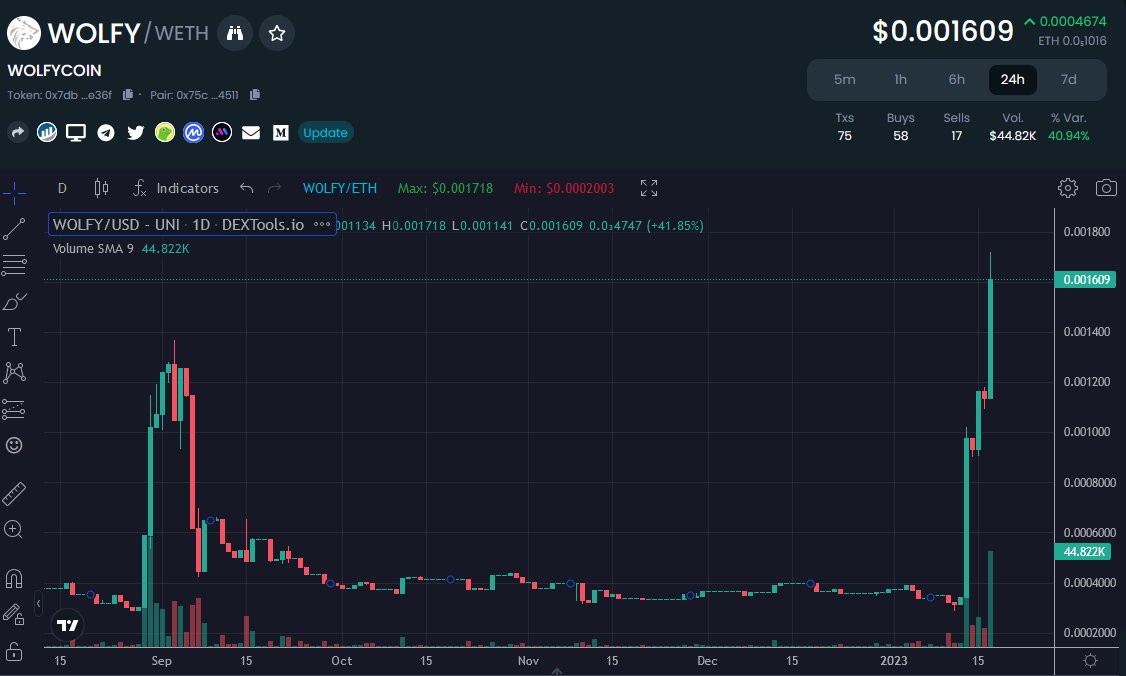The height and width of the screenshot is (676, 1126).
Task: Take a chart snapshot with camera icon
Action: 1106,188
